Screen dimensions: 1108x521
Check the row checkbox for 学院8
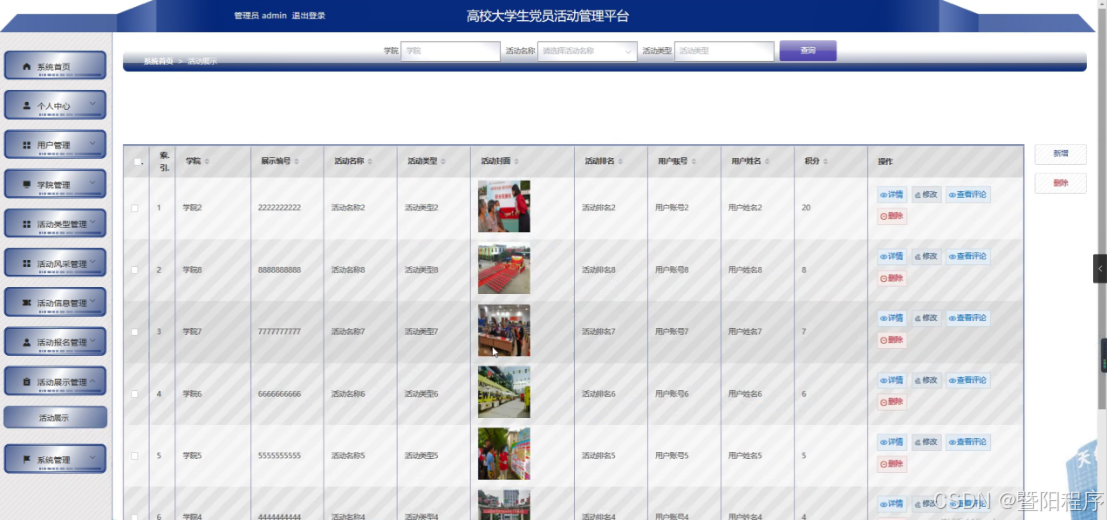[135, 270]
